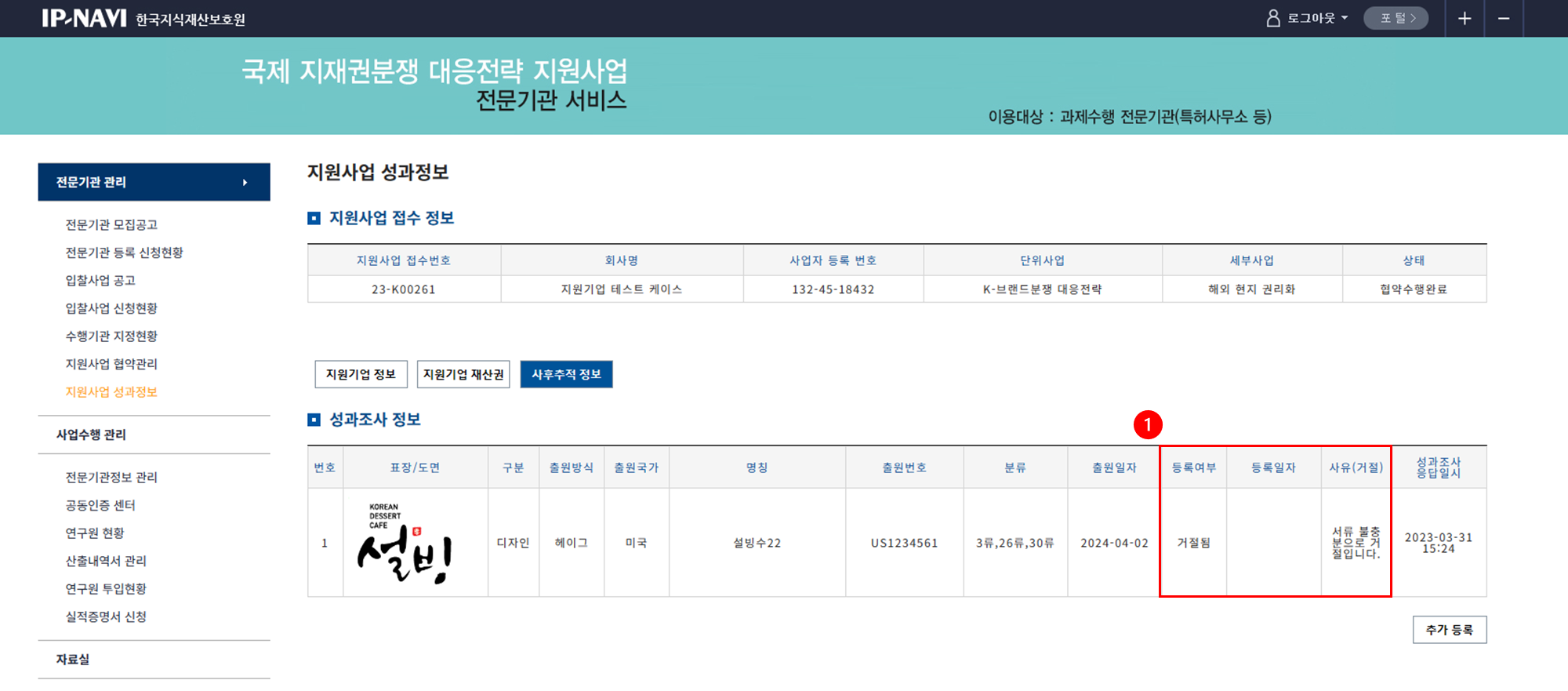Go to 입찰사업 공고 in the sidebar
Image resolution: width=1568 pixels, height=691 pixels.
[x=100, y=281]
